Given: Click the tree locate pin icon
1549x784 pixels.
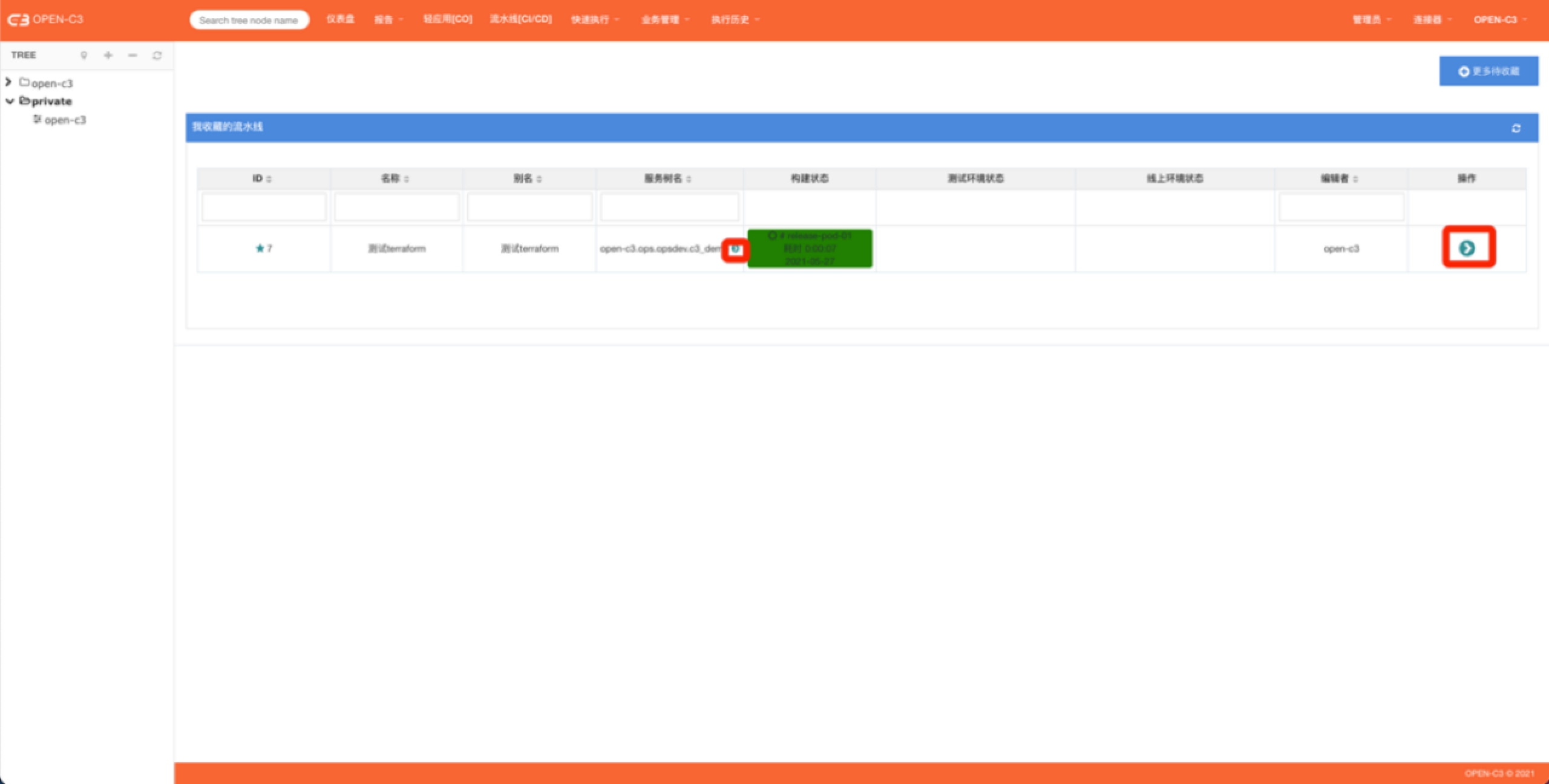Looking at the screenshot, I should click(84, 56).
